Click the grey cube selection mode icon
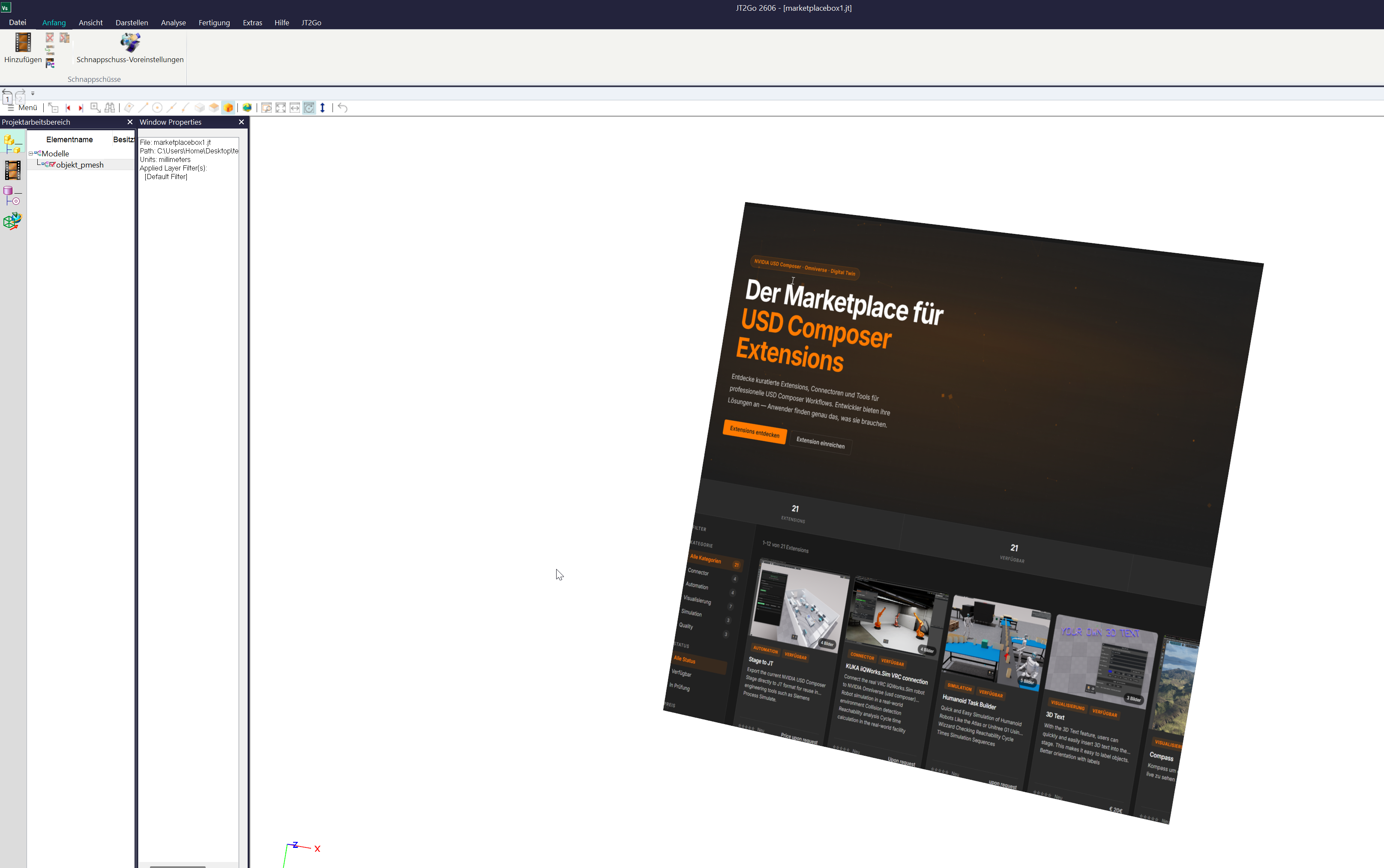This screenshot has width=1384, height=868. tap(200, 108)
